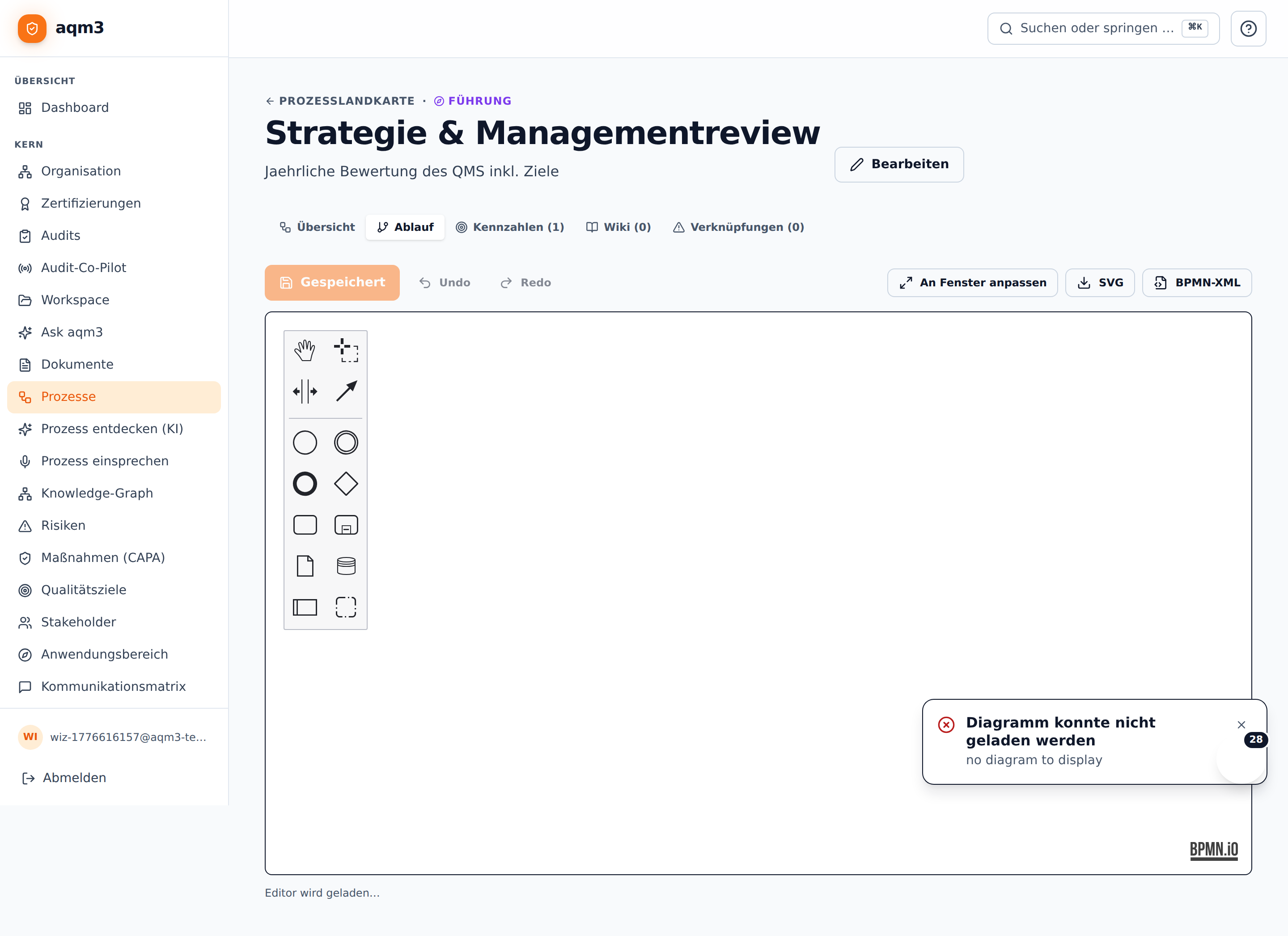Viewport: 1288px width, 936px height.
Task: Open Ask aqm3
Action: click(114, 332)
